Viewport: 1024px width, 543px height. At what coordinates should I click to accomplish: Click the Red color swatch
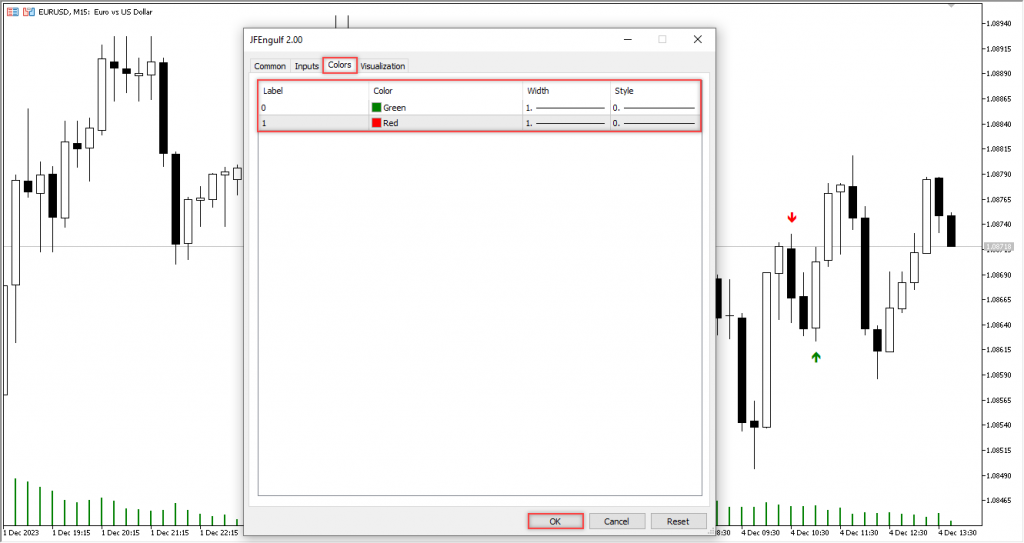pyautogui.click(x=377, y=123)
